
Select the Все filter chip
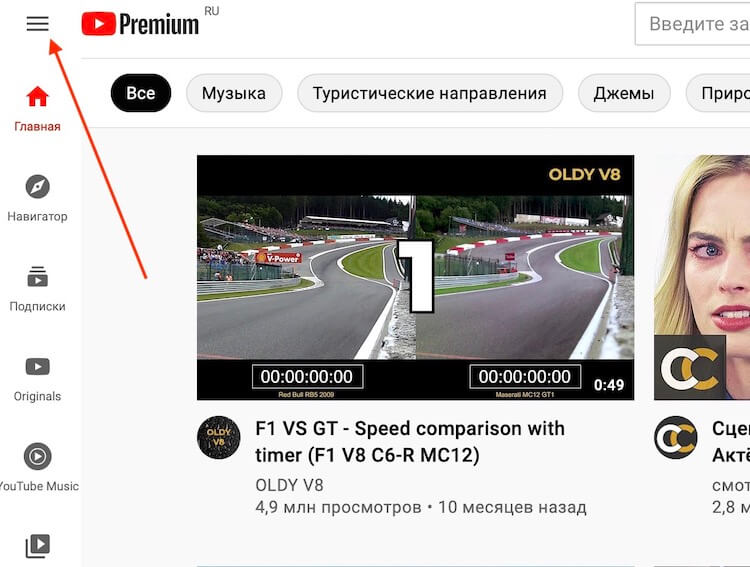point(141,93)
